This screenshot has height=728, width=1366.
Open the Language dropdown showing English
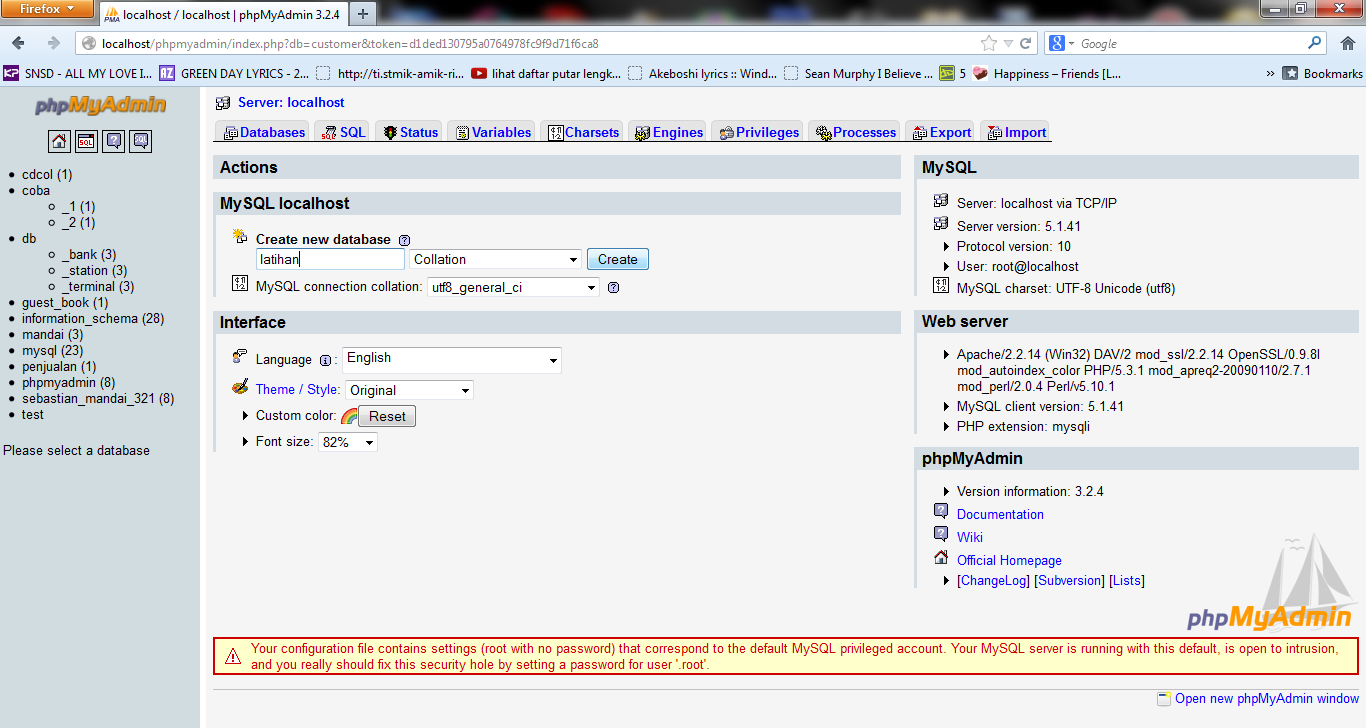452,360
